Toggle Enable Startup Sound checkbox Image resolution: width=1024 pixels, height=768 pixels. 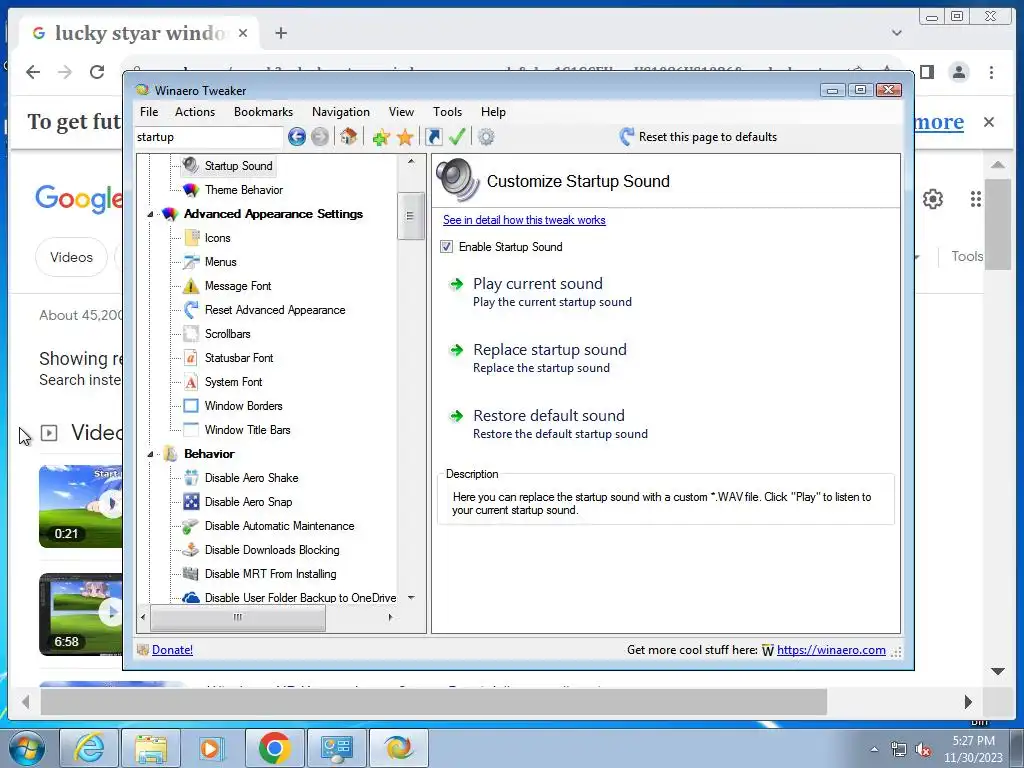(446, 246)
